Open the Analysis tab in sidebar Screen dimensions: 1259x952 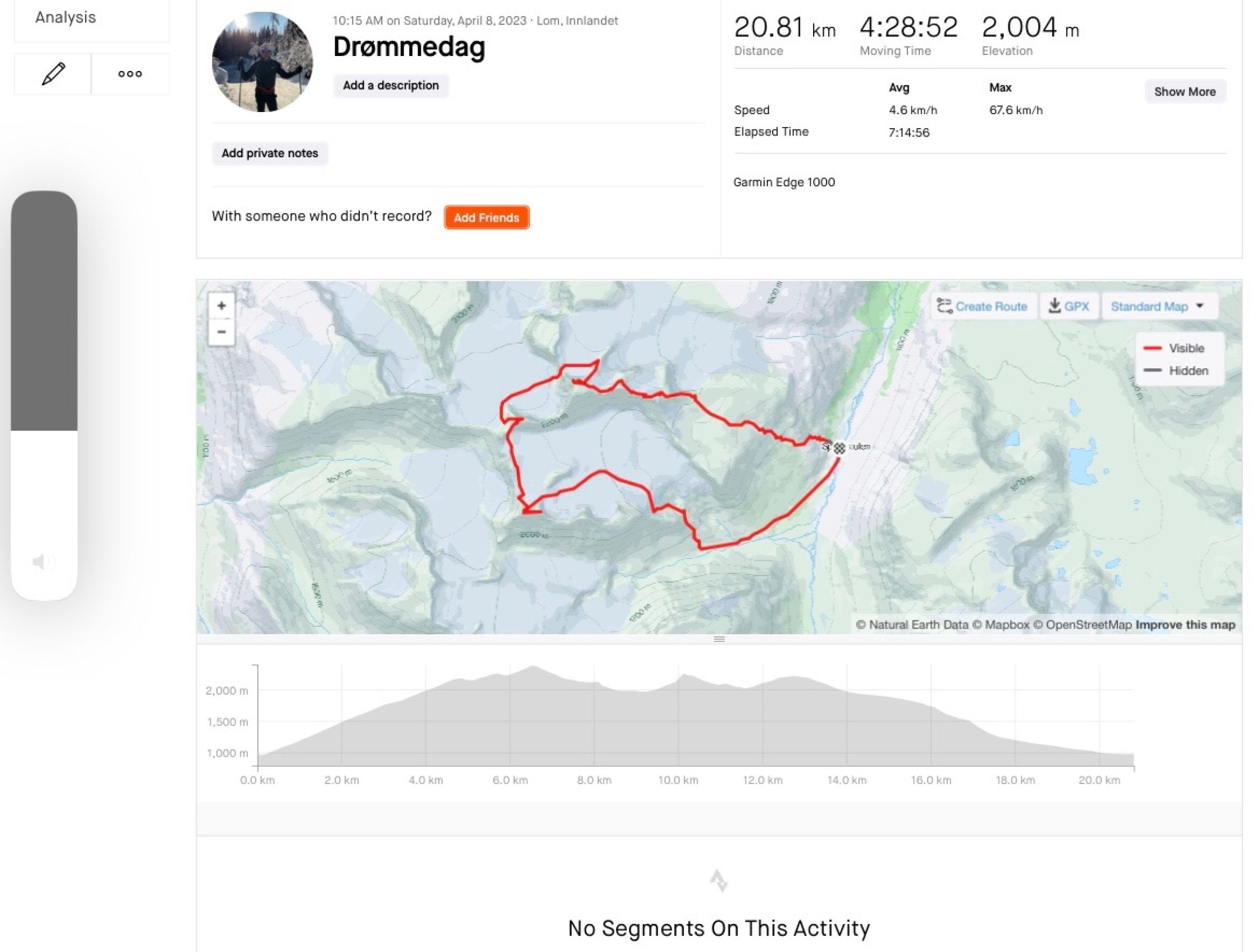coord(65,18)
